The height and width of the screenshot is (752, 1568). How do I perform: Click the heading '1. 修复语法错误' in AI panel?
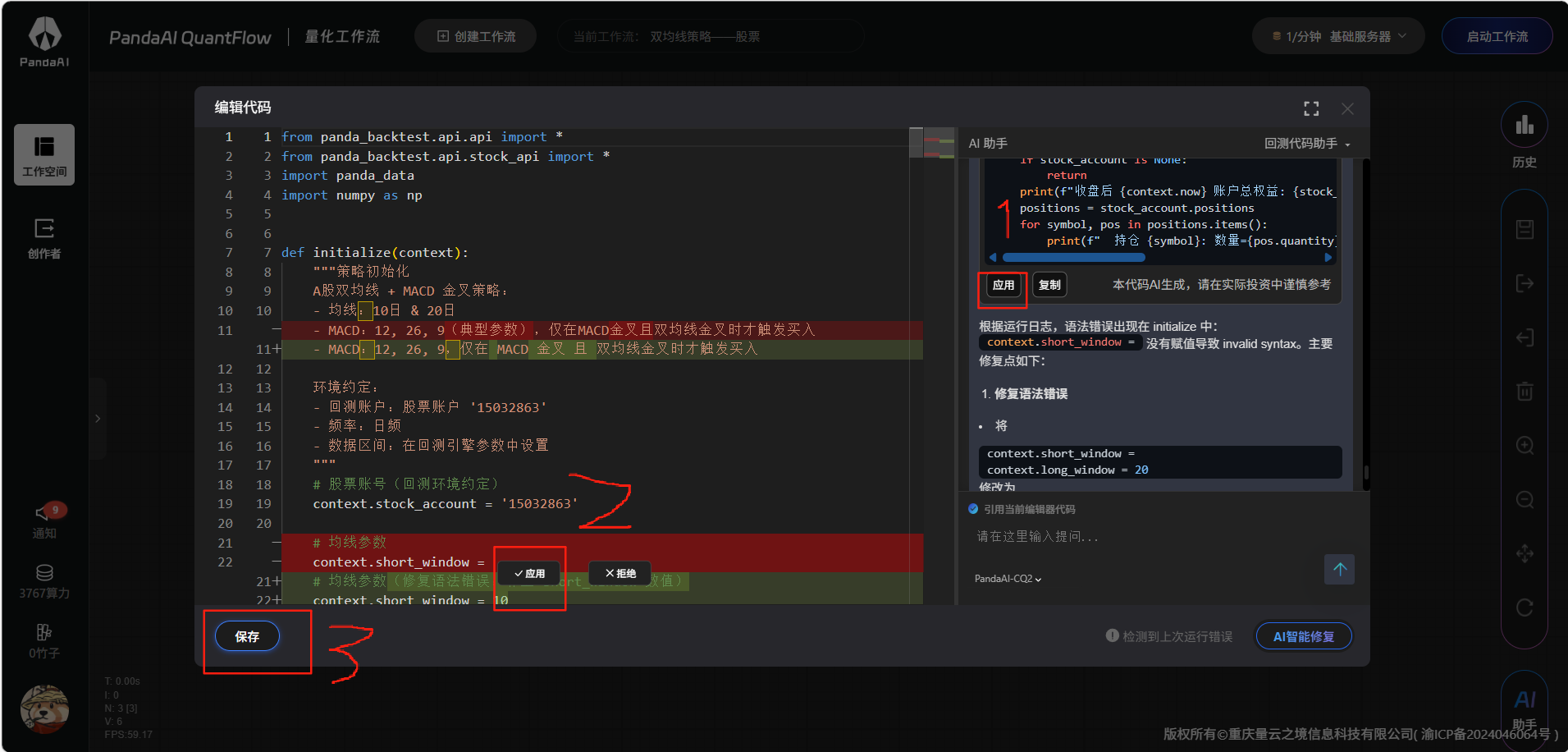coord(1024,393)
